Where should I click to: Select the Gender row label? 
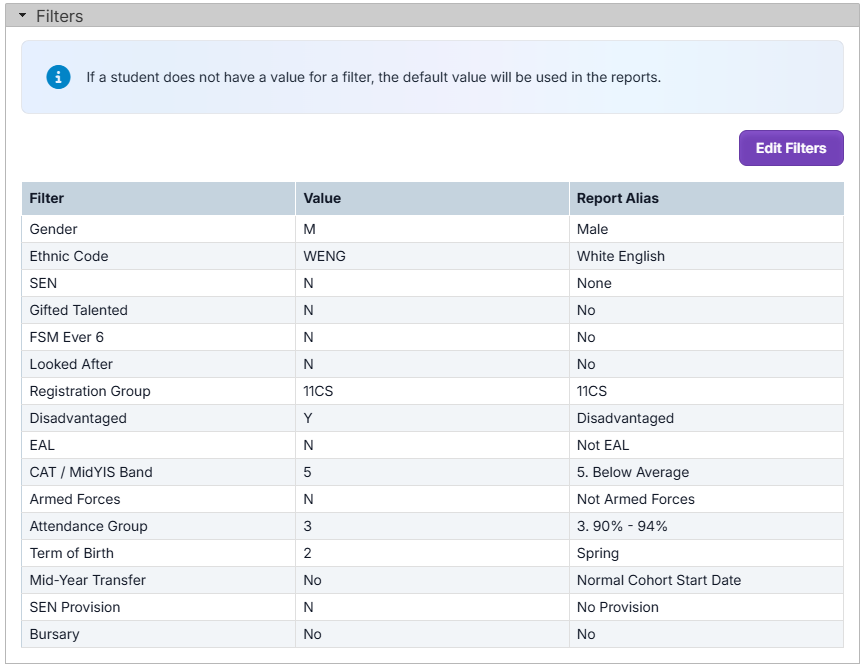tap(53, 229)
